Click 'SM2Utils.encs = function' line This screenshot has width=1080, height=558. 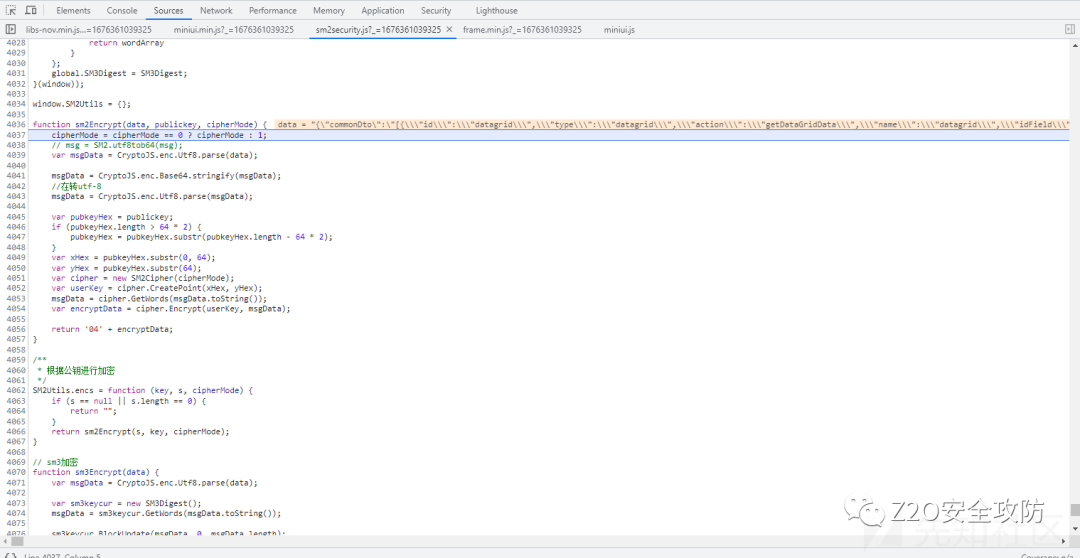click(143, 391)
